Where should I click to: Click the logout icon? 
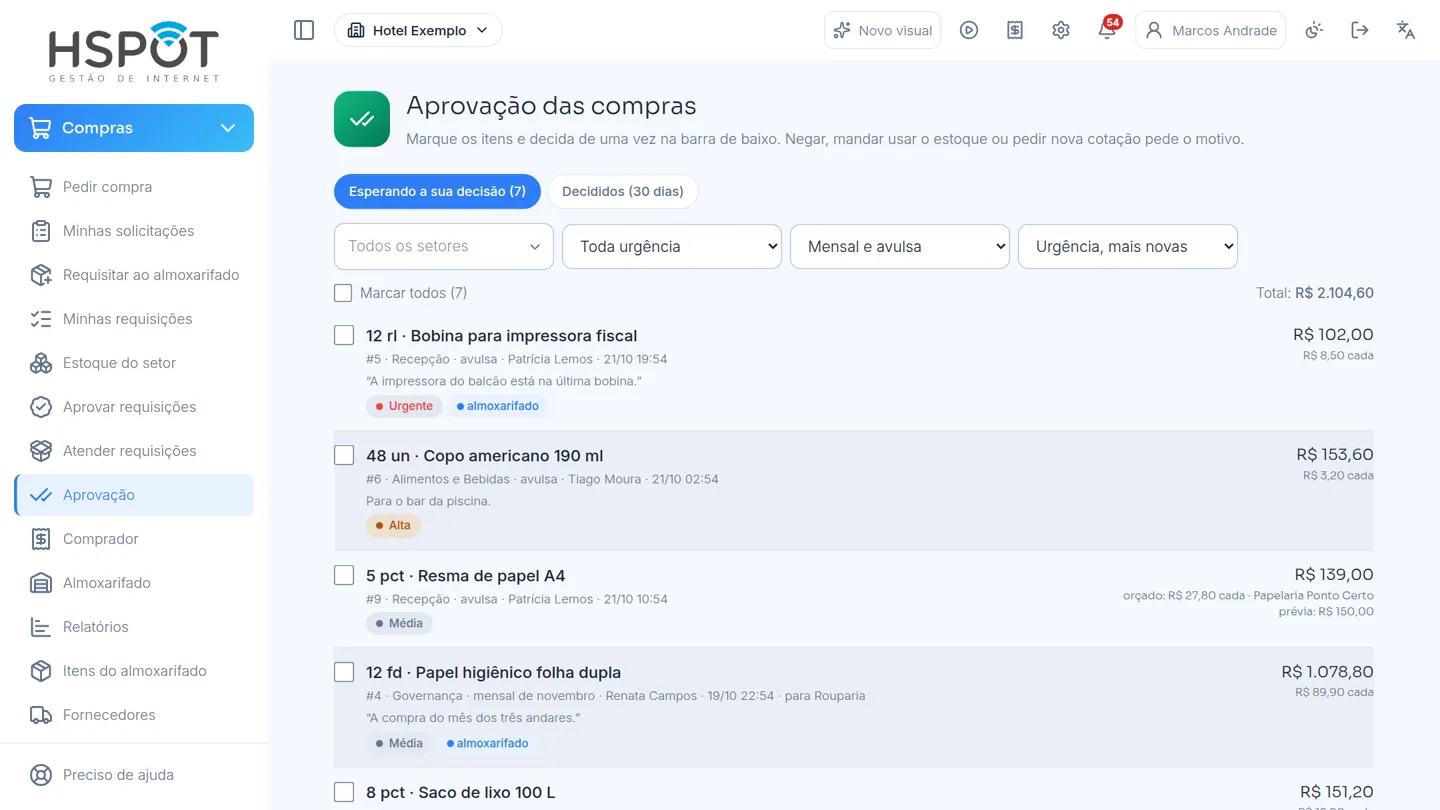(1360, 30)
